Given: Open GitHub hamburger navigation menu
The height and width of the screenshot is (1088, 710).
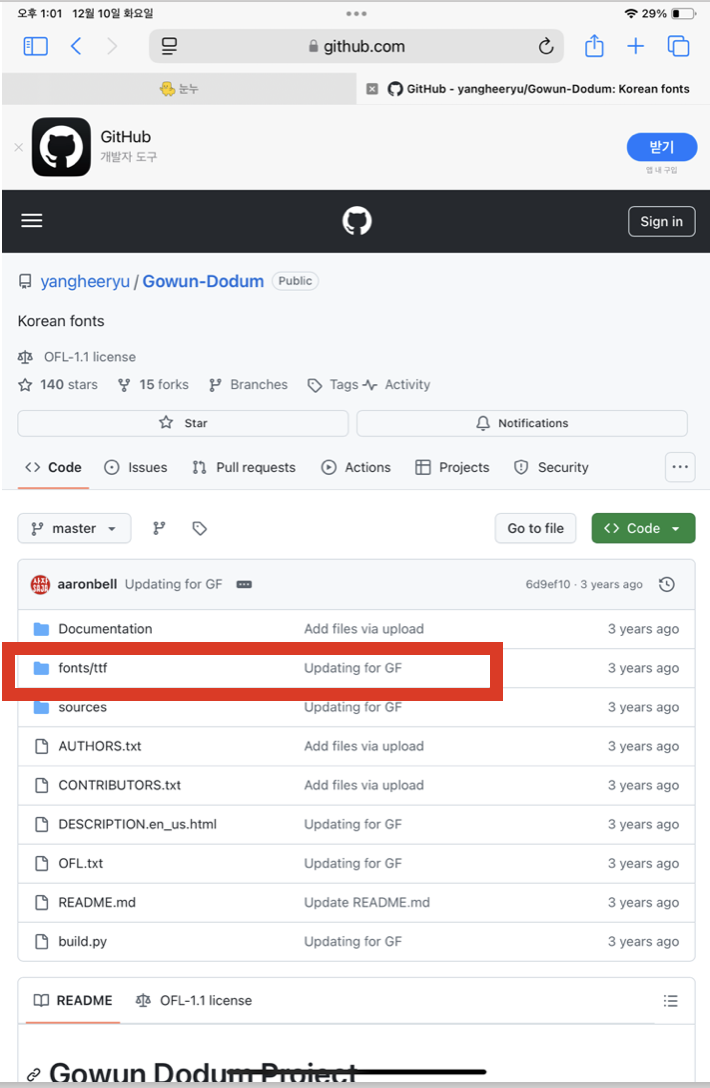Looking at the screenshot, I should pos(32,221).
